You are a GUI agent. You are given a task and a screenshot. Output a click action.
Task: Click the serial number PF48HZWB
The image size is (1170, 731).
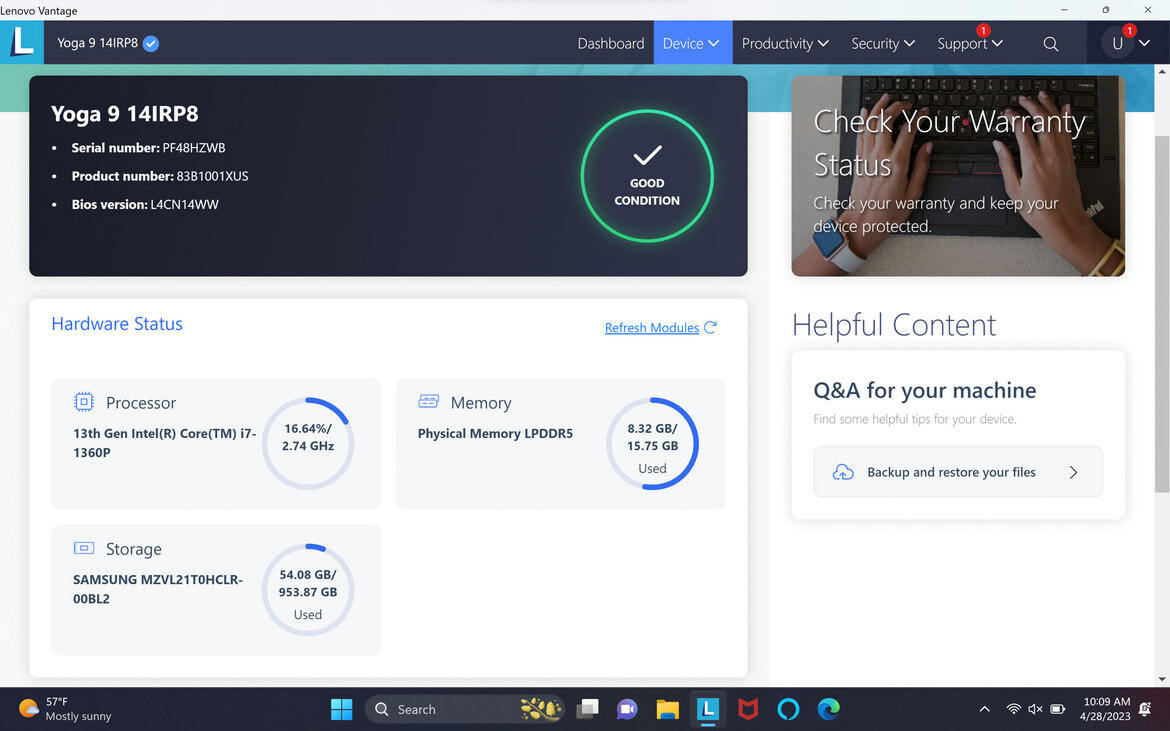(x=194, y=148)
